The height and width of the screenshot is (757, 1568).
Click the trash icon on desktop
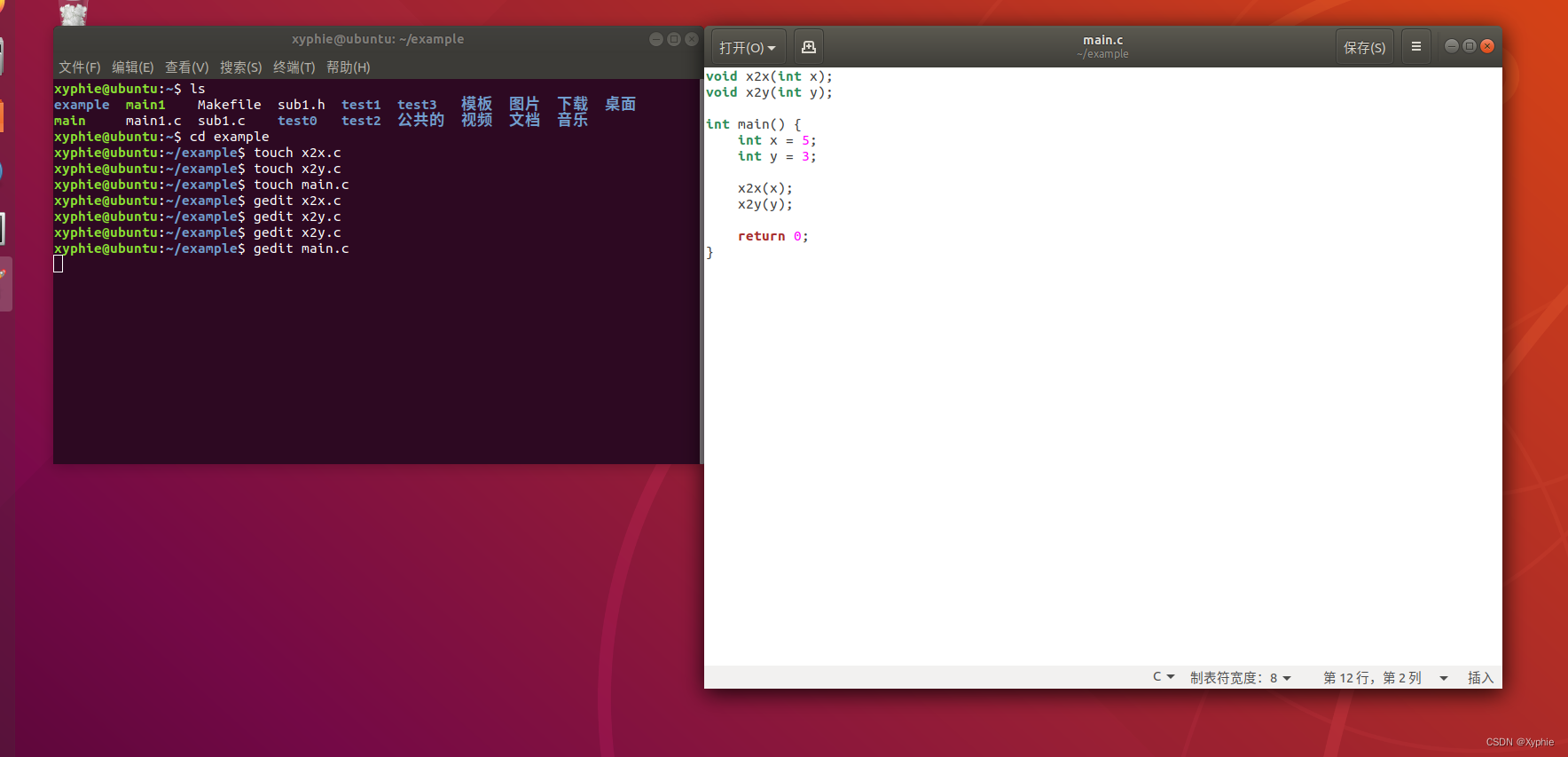tap(73, 12)
